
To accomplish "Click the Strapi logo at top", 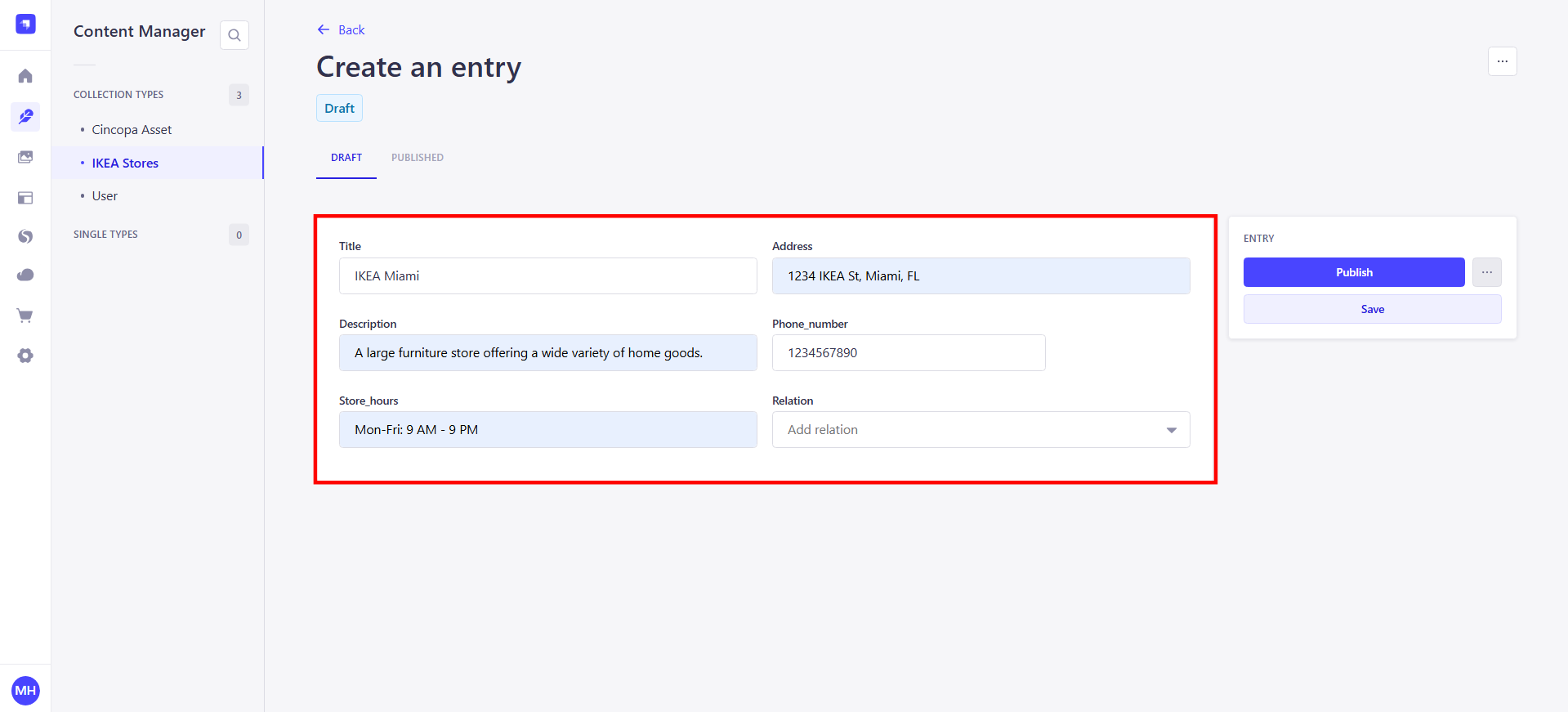I will (25, 24).
